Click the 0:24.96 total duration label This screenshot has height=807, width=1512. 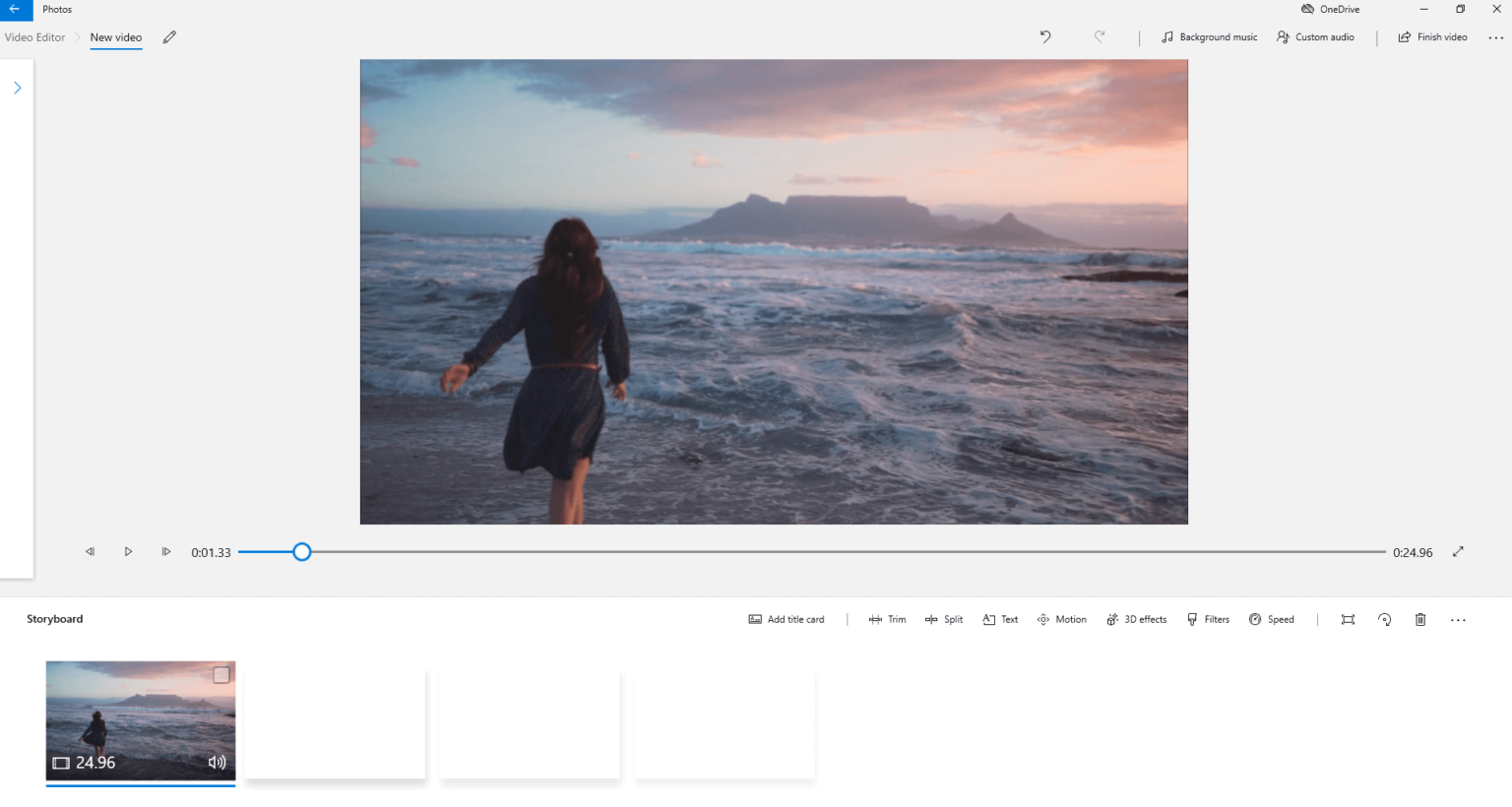click(1413, 553)
